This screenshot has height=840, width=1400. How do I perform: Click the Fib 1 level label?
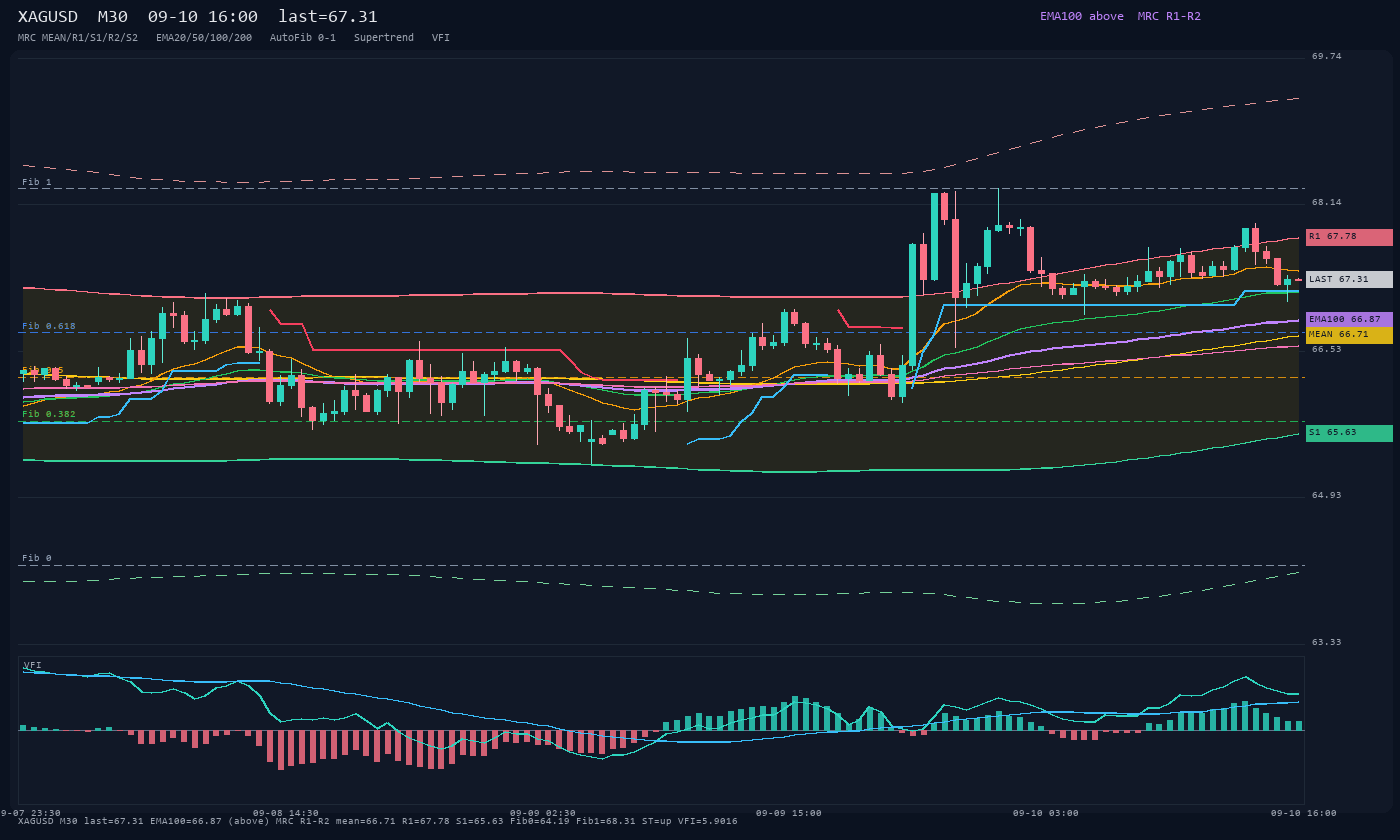[x=37, y=183]
